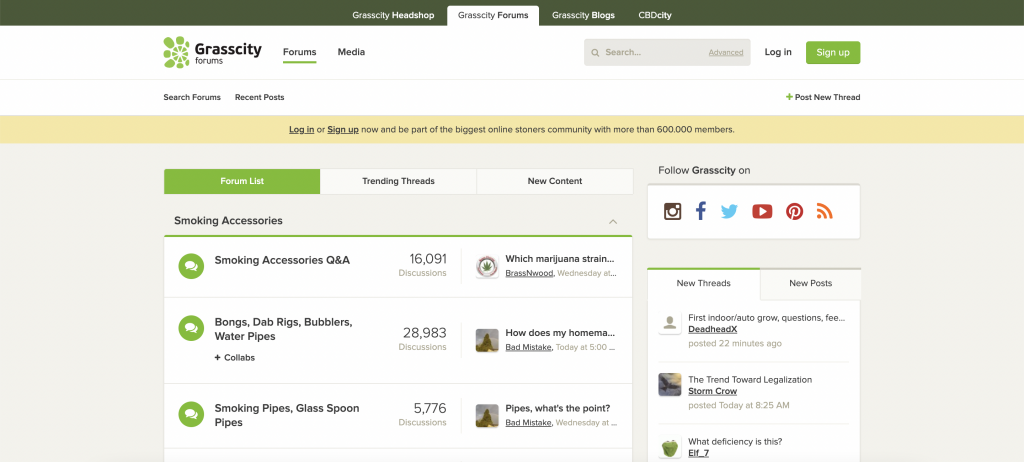Switch to the Trending Threads tab
Image resolution: width=1024 pixels, height=462 pixels.
click(398, 181)
